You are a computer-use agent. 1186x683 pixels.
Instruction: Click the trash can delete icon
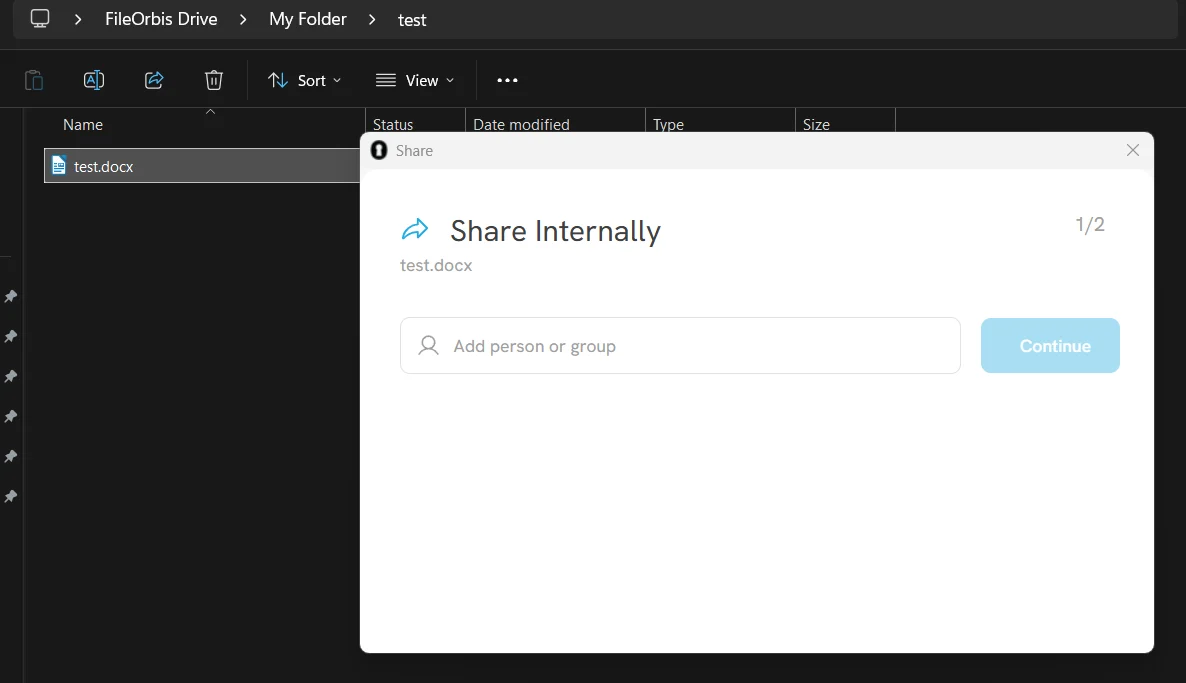[x=213, y=80]
